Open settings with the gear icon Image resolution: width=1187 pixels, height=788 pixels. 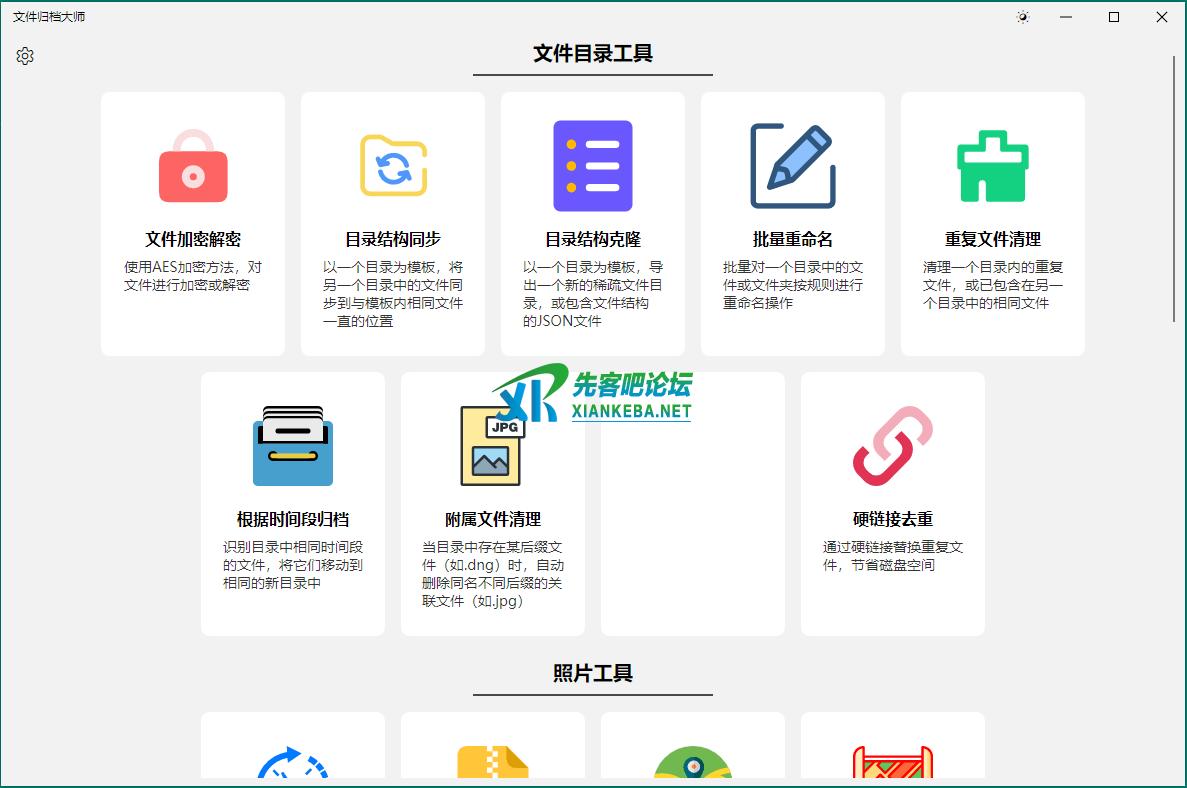25,56
